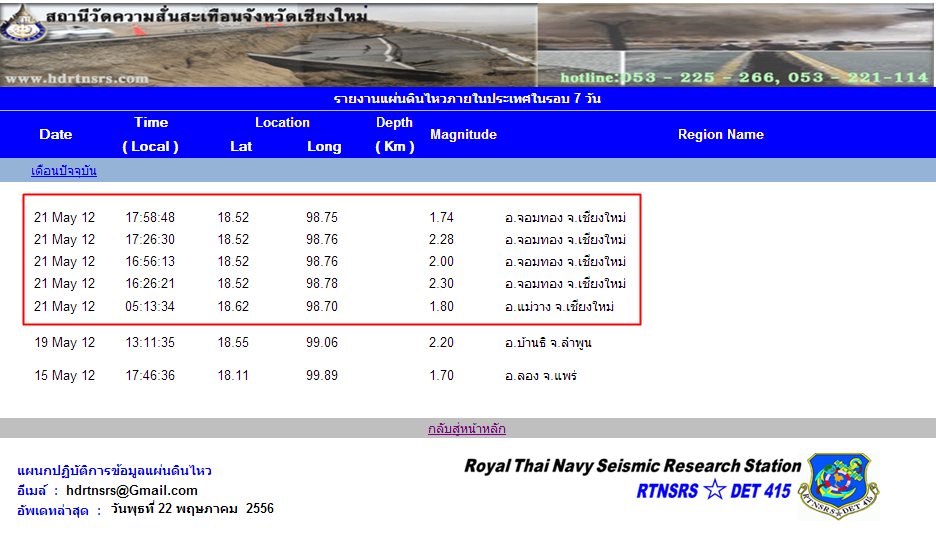Follow the กลับสู่หน้าหลัก link

(467, 429)
